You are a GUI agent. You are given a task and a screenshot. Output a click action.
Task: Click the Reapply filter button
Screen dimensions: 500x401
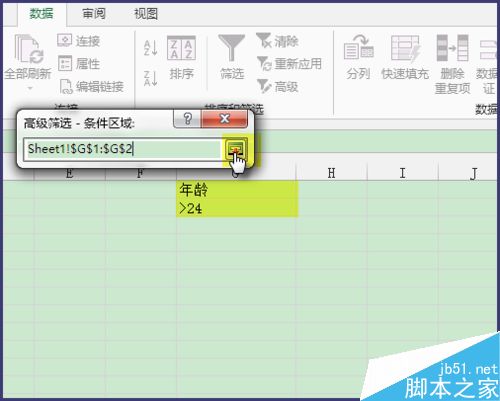pos(289,63)
